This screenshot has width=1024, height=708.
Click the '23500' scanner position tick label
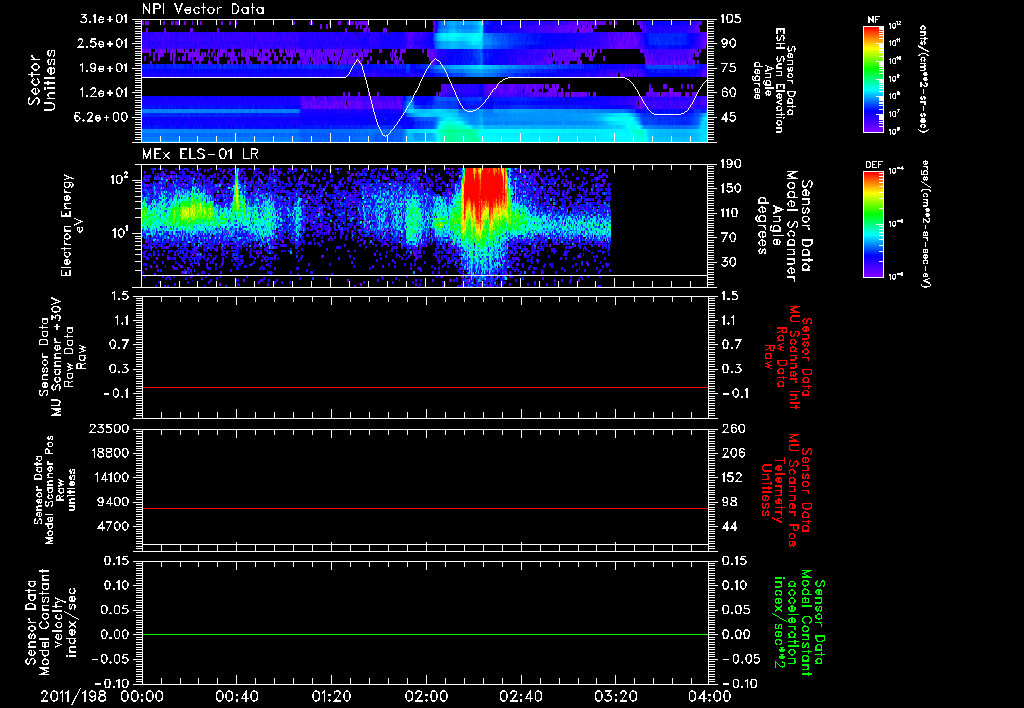(x=110, y=428)
